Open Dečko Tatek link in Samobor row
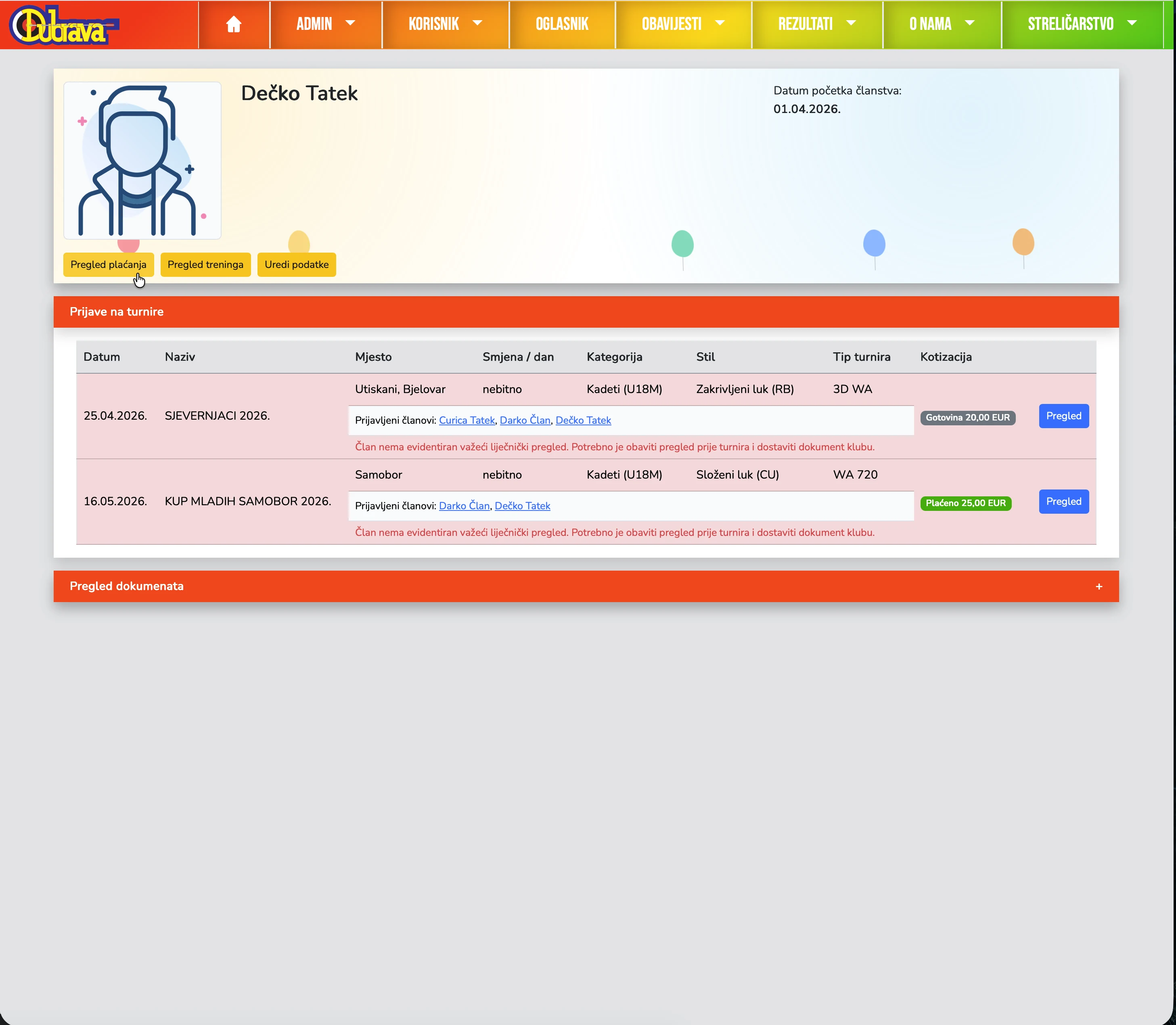This screenshot has width=1176, height=1025. 522,506
